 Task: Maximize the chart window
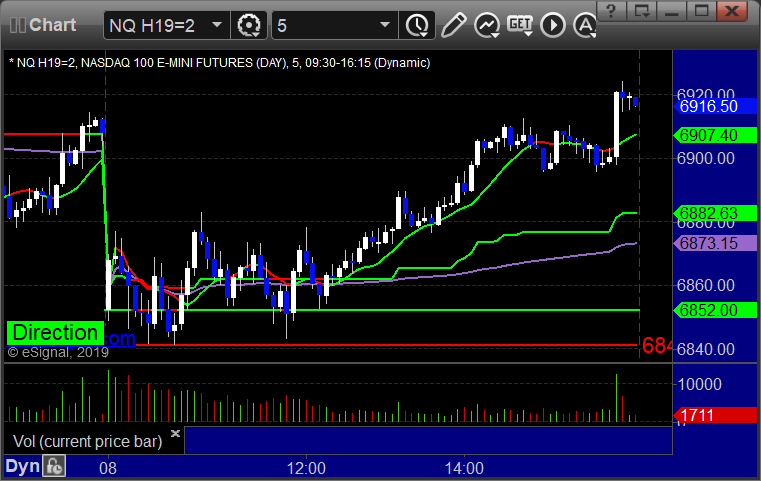pyautogui.click(x=702, y=11)
